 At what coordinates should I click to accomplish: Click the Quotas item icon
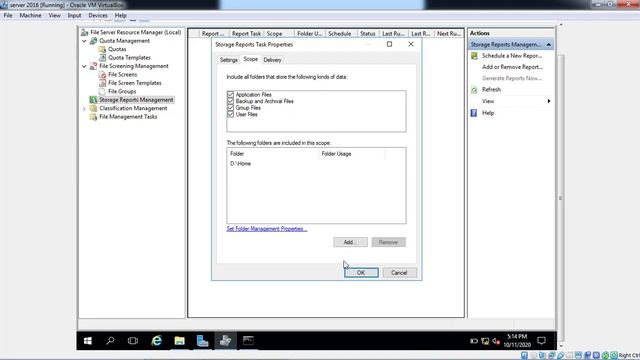[x=102, y=49]
